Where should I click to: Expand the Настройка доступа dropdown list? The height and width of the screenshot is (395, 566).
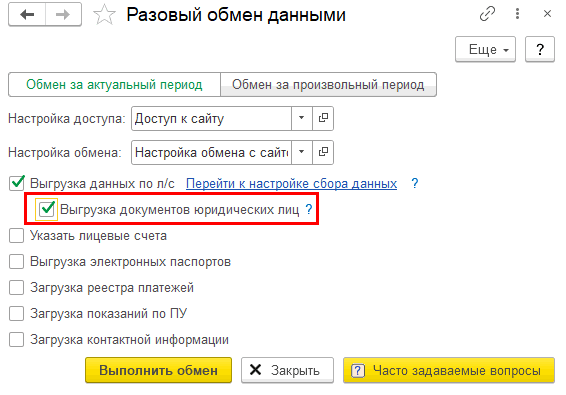(301, 118)
